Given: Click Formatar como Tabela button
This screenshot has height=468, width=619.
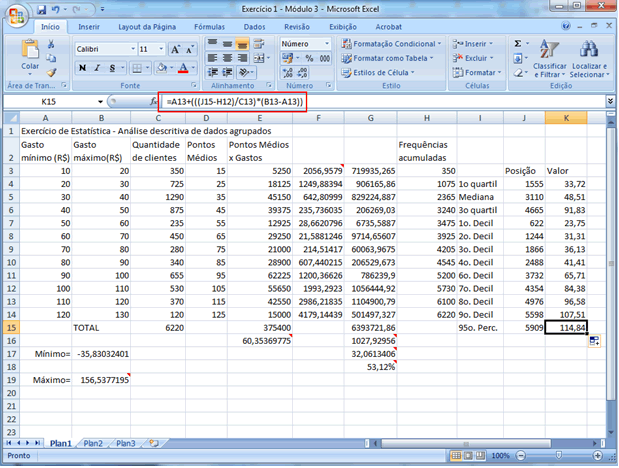Looking at the screenshot, I should point(388,58).
